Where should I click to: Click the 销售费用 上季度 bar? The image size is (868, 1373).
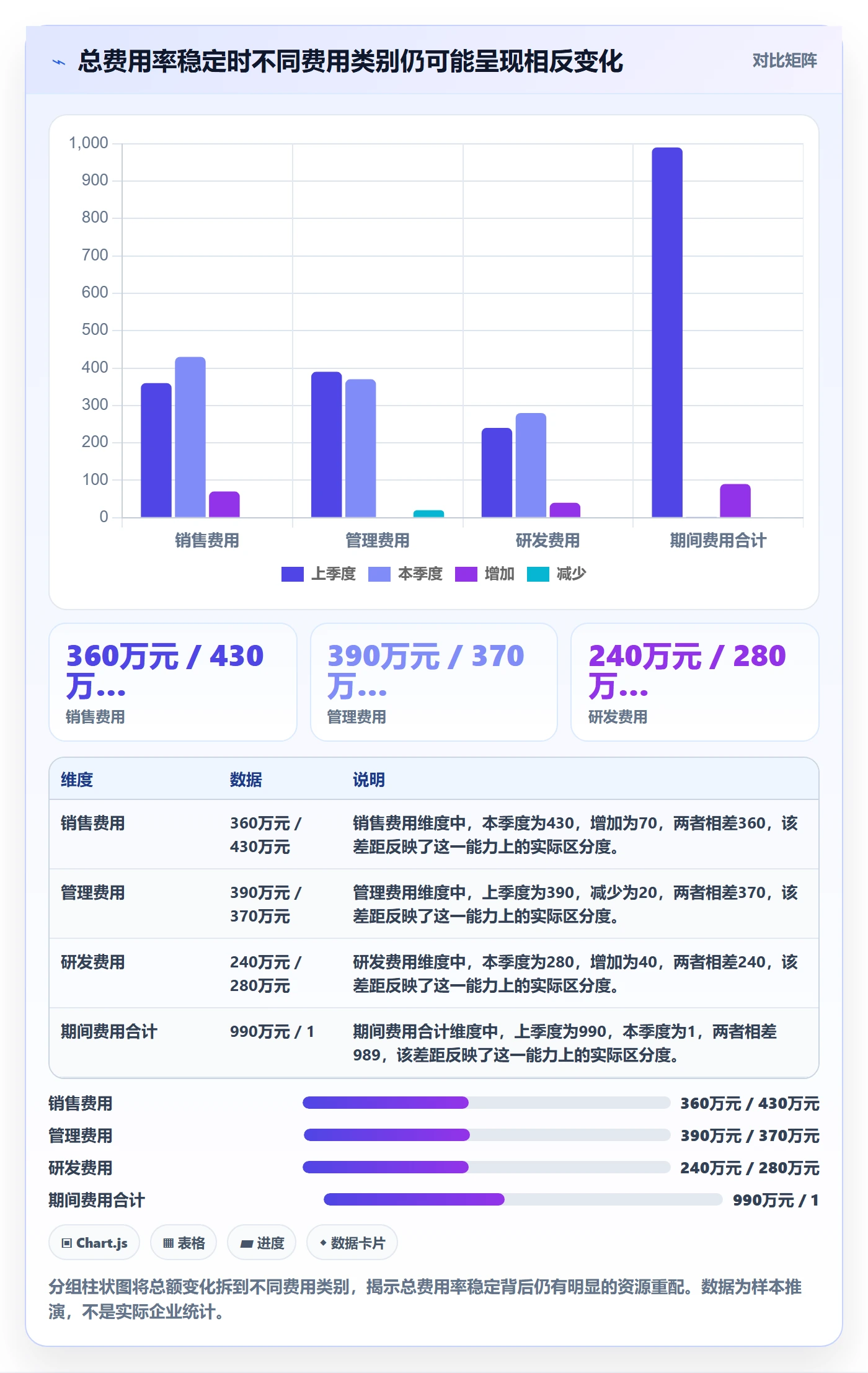[156, 450]
